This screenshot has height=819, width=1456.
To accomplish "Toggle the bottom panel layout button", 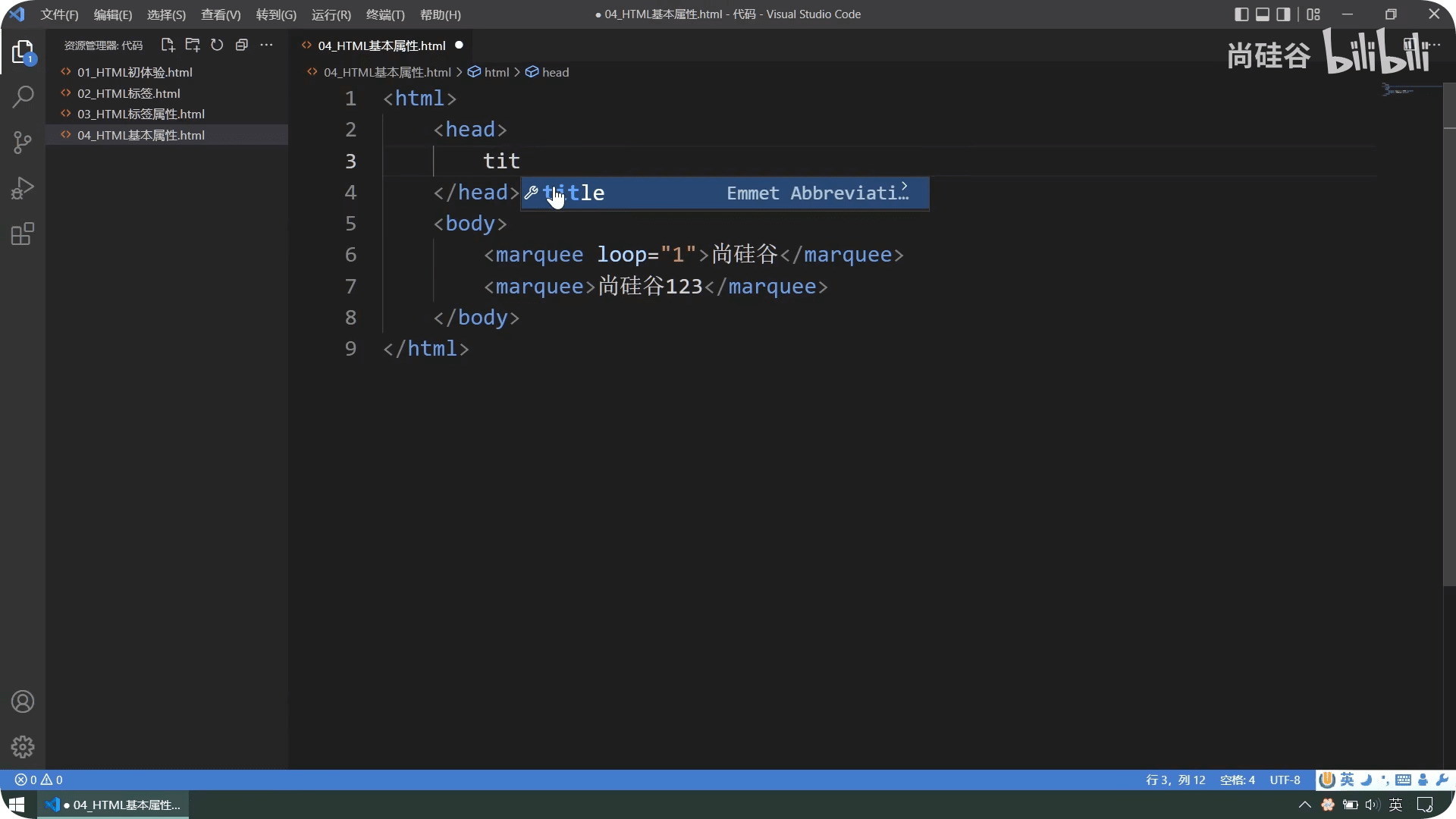I will point(1263,14).
